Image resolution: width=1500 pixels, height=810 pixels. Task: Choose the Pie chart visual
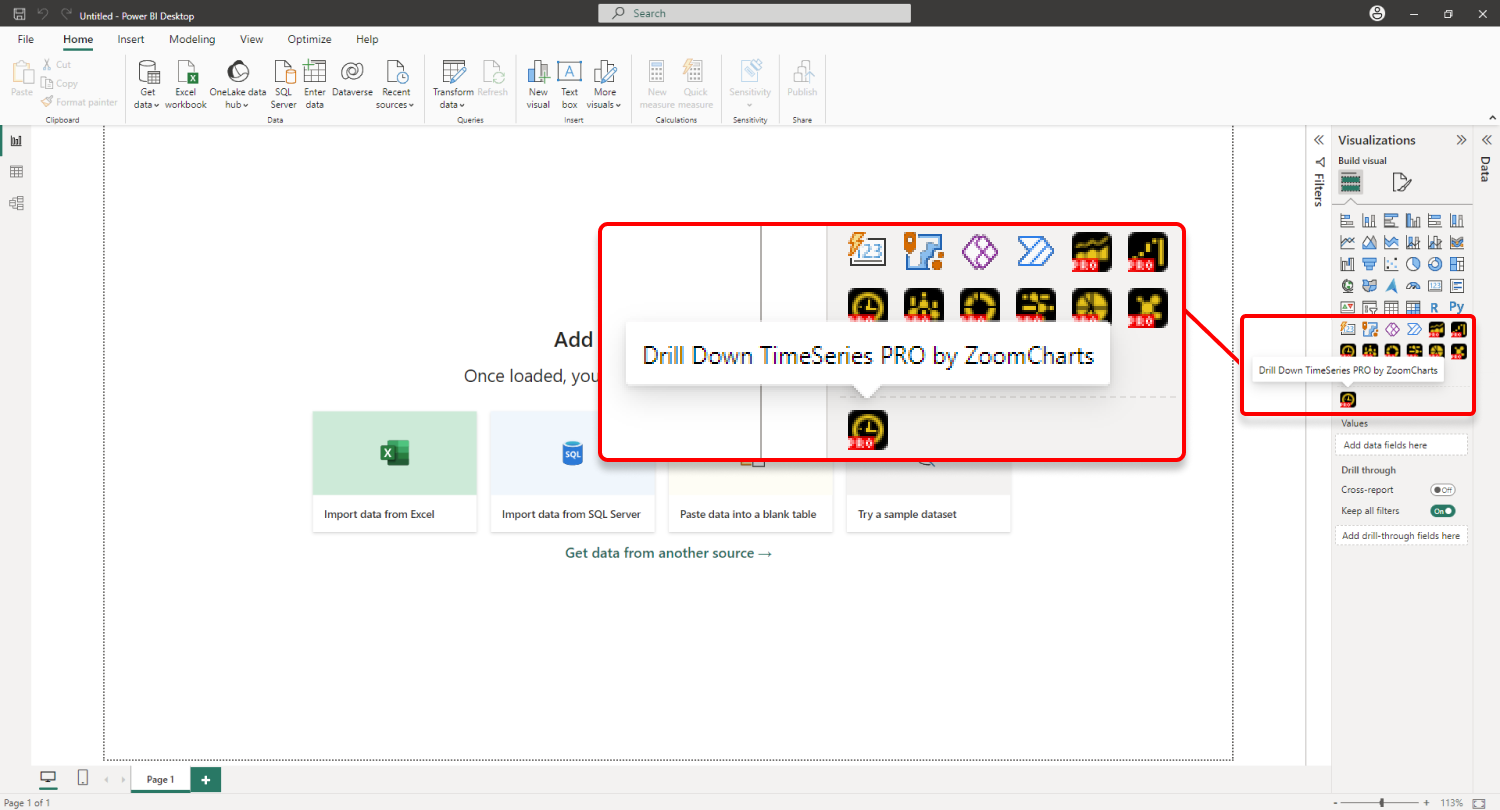click(x=1413, y=264)
